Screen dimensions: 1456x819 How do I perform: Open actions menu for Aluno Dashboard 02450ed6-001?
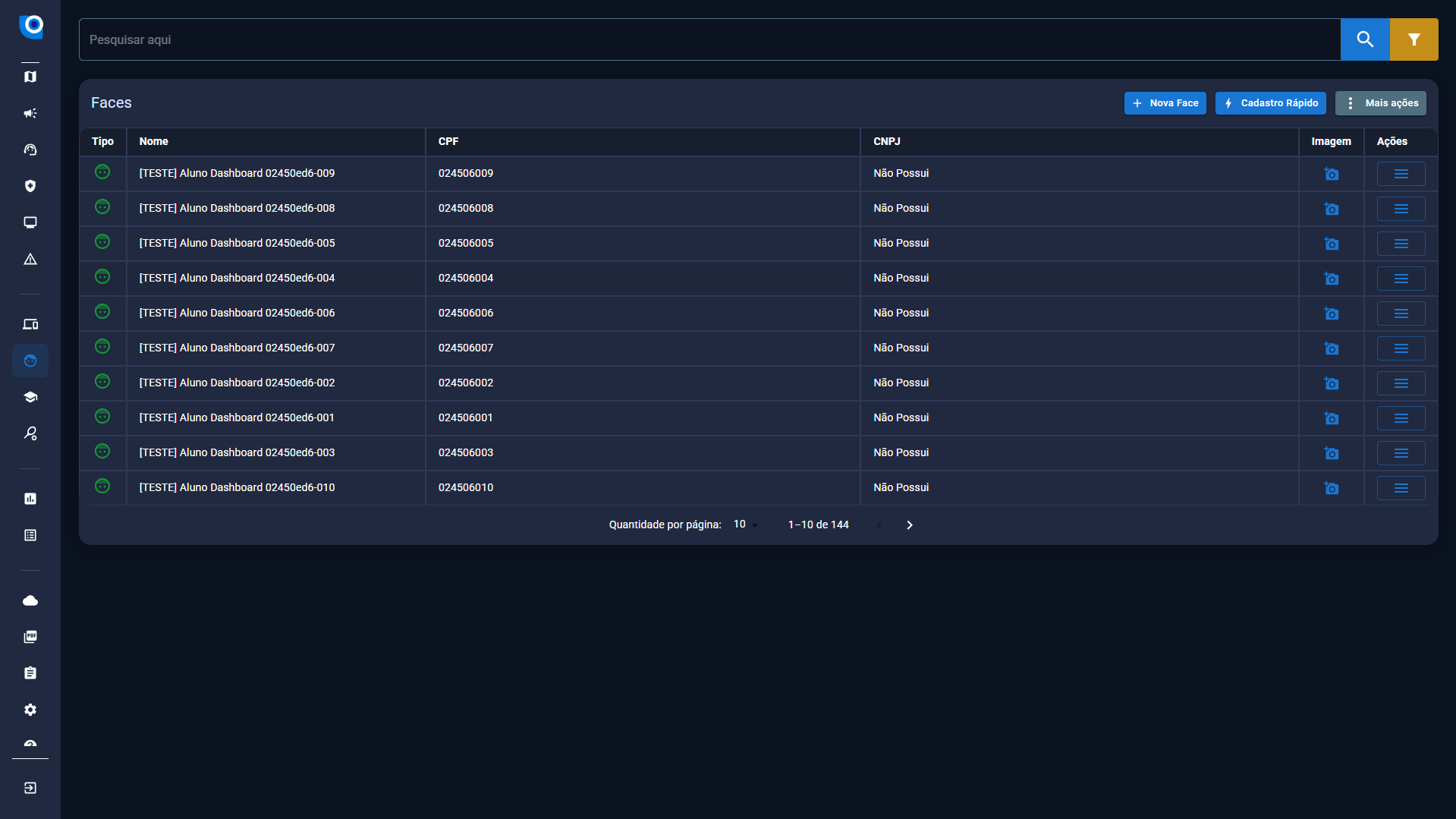(1401, 418)
